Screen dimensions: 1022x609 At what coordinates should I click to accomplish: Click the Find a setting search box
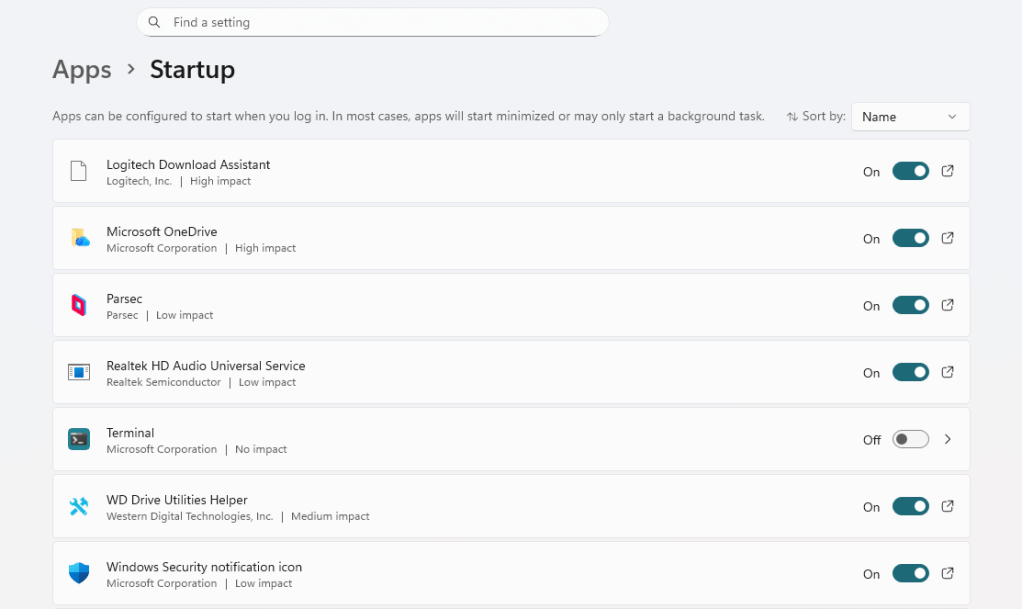pyautogui.click(x=372, y=21)
